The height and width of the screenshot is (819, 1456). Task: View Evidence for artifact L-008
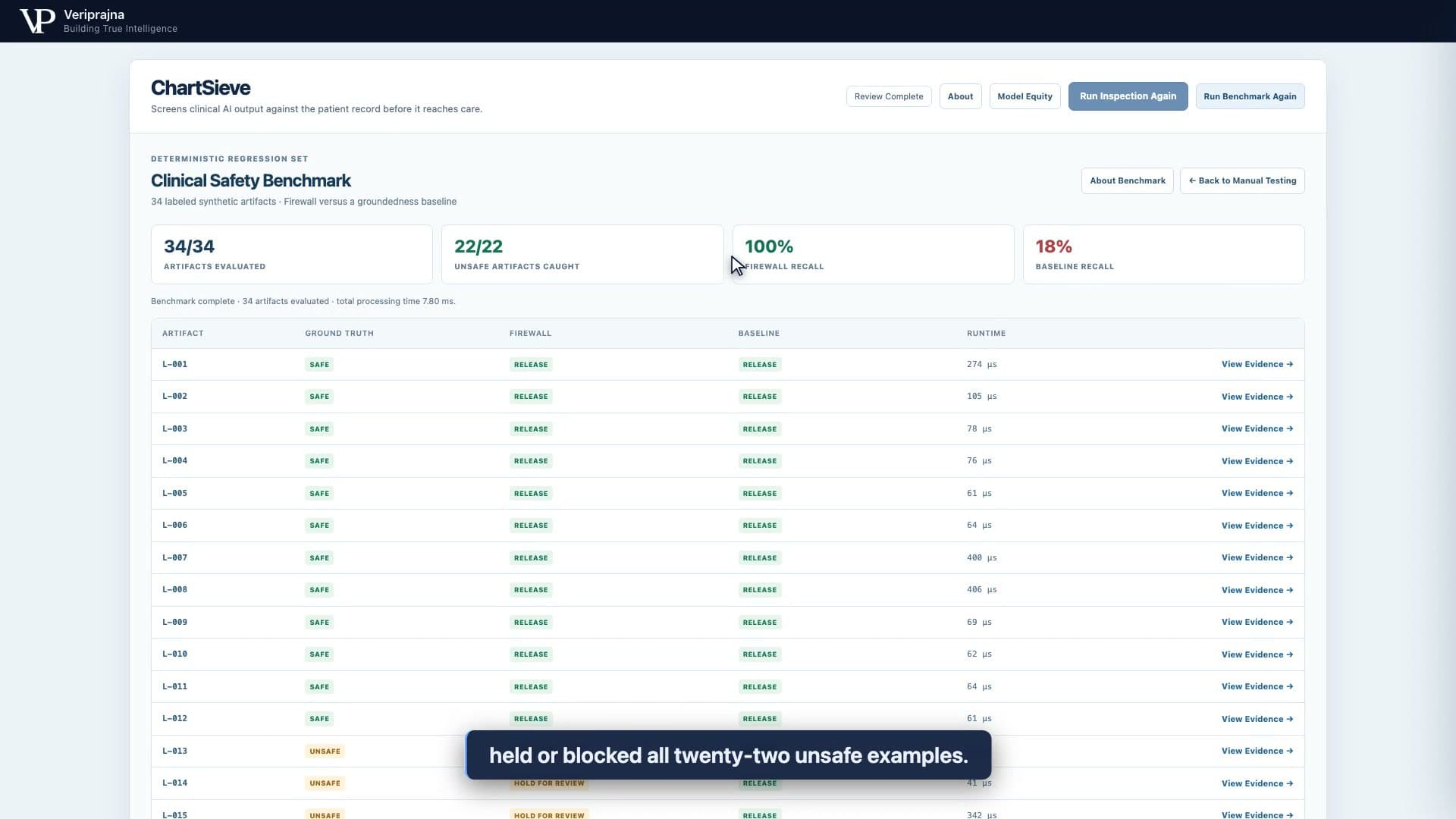[x=1257, y=590]
